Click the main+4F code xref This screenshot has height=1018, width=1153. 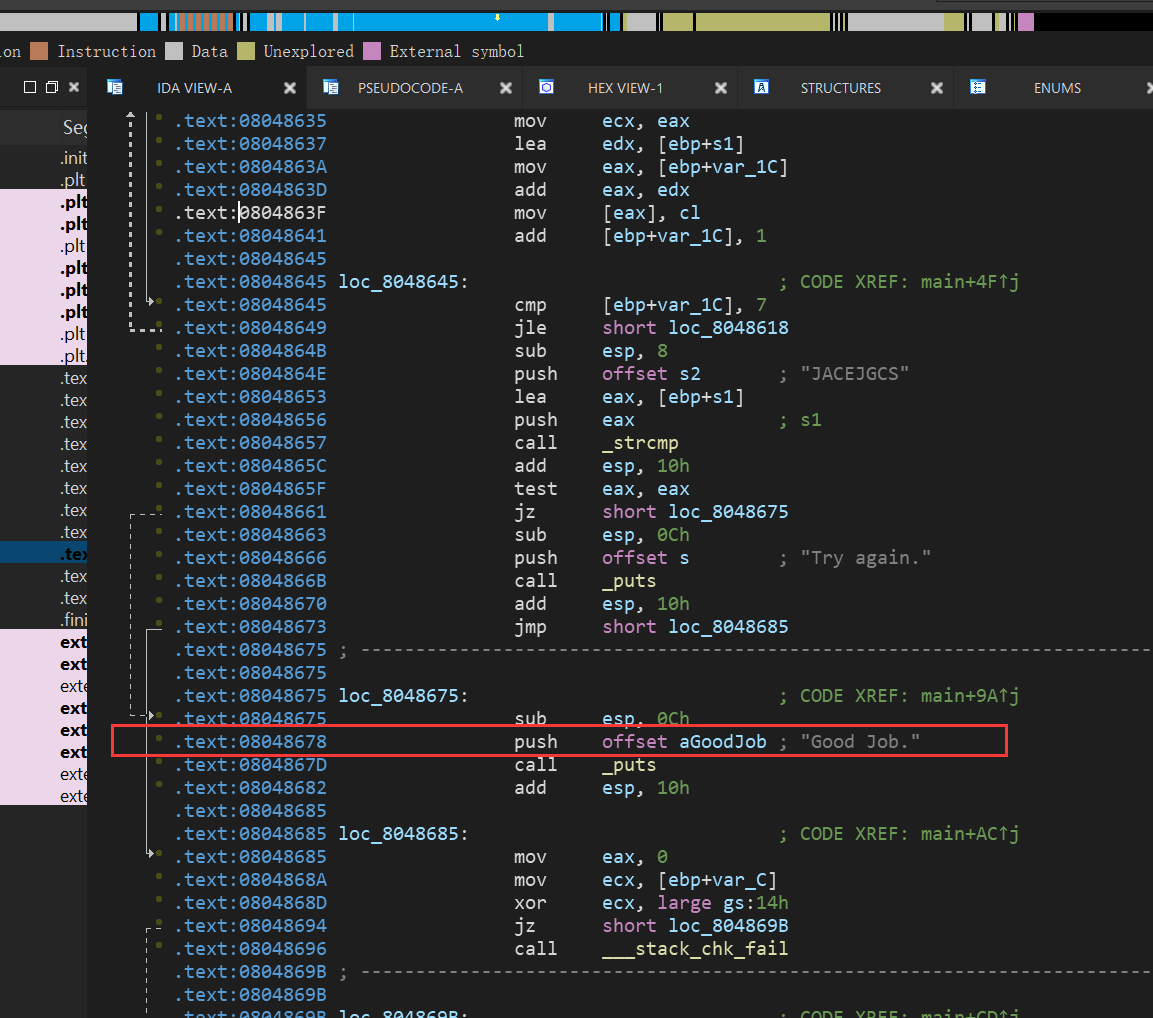coord(970,282)
